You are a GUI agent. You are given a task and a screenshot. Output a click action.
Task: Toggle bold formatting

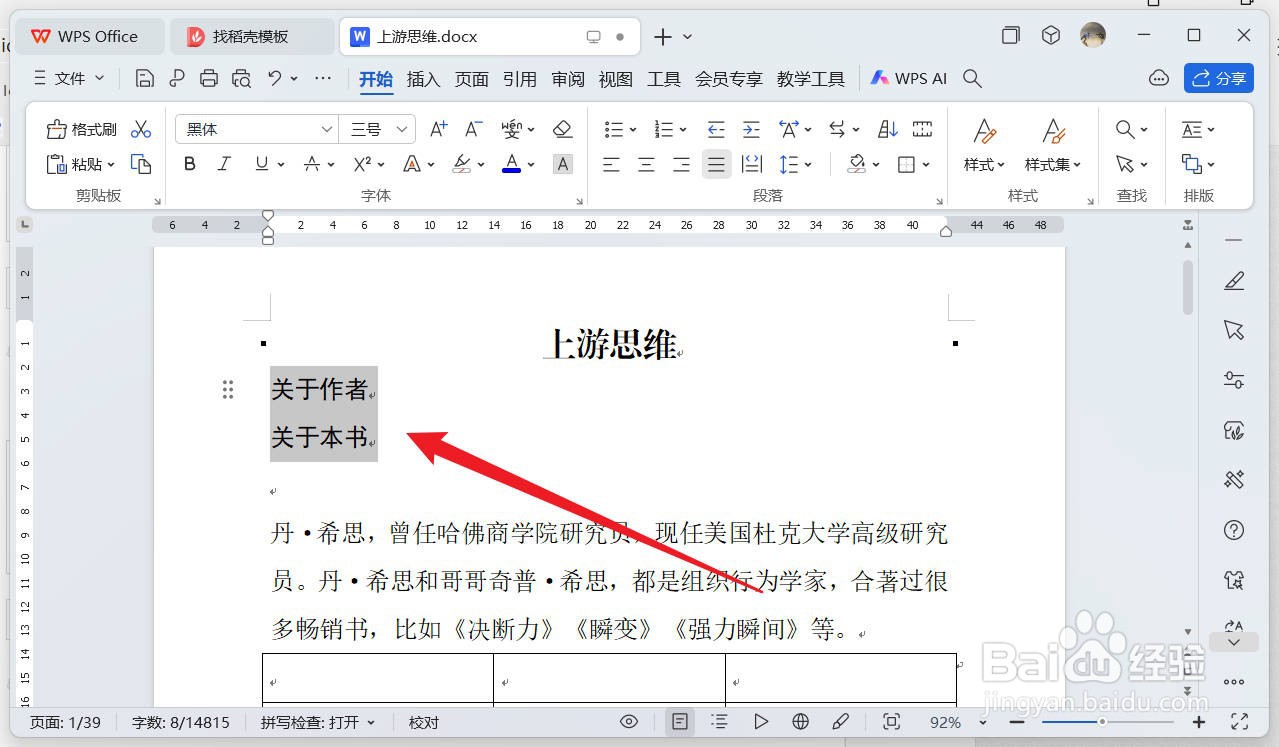click(x=189, y=164)
